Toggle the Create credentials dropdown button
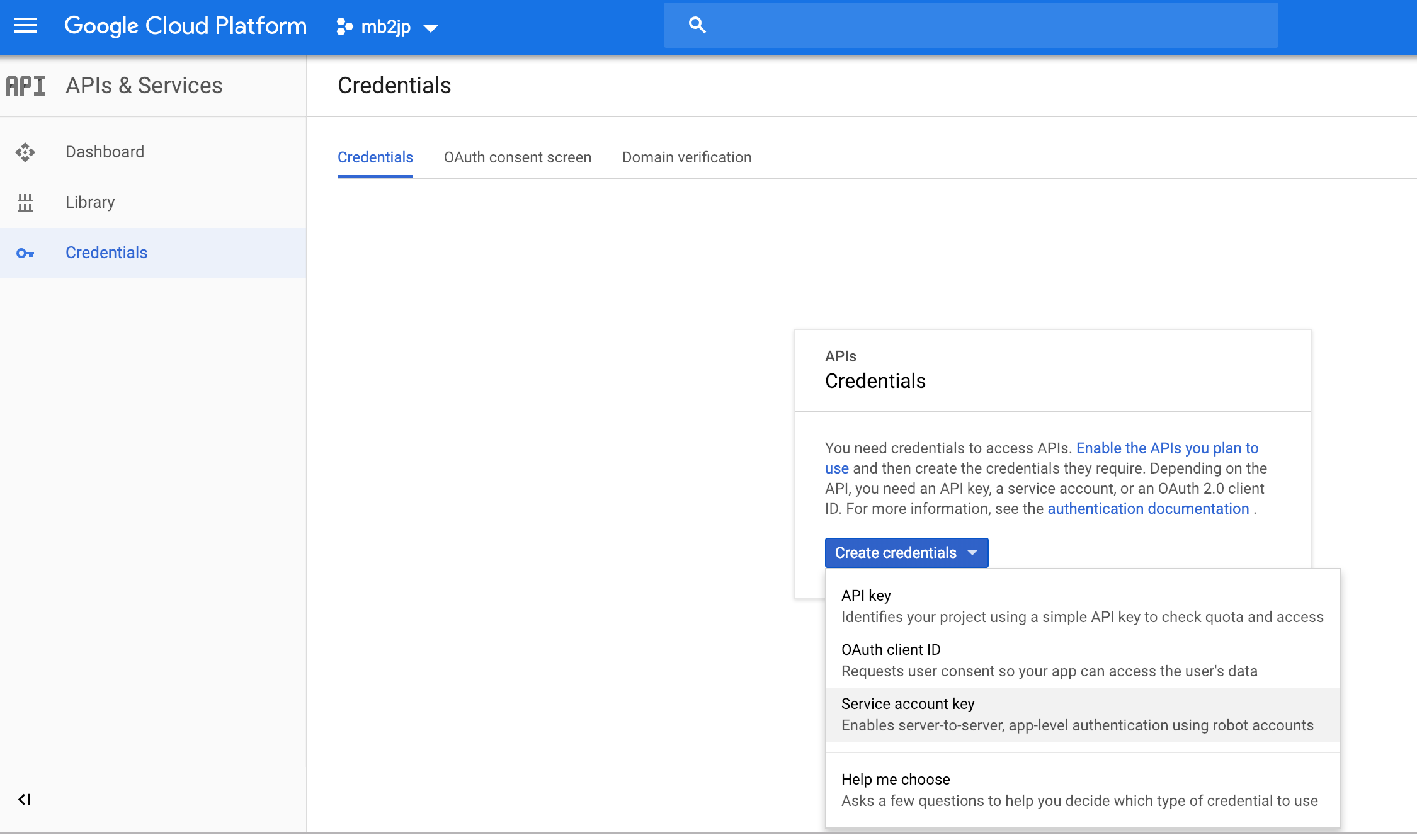Image resolution: width=1417 pixels, height=840 pixels. (x=906, y=553)
